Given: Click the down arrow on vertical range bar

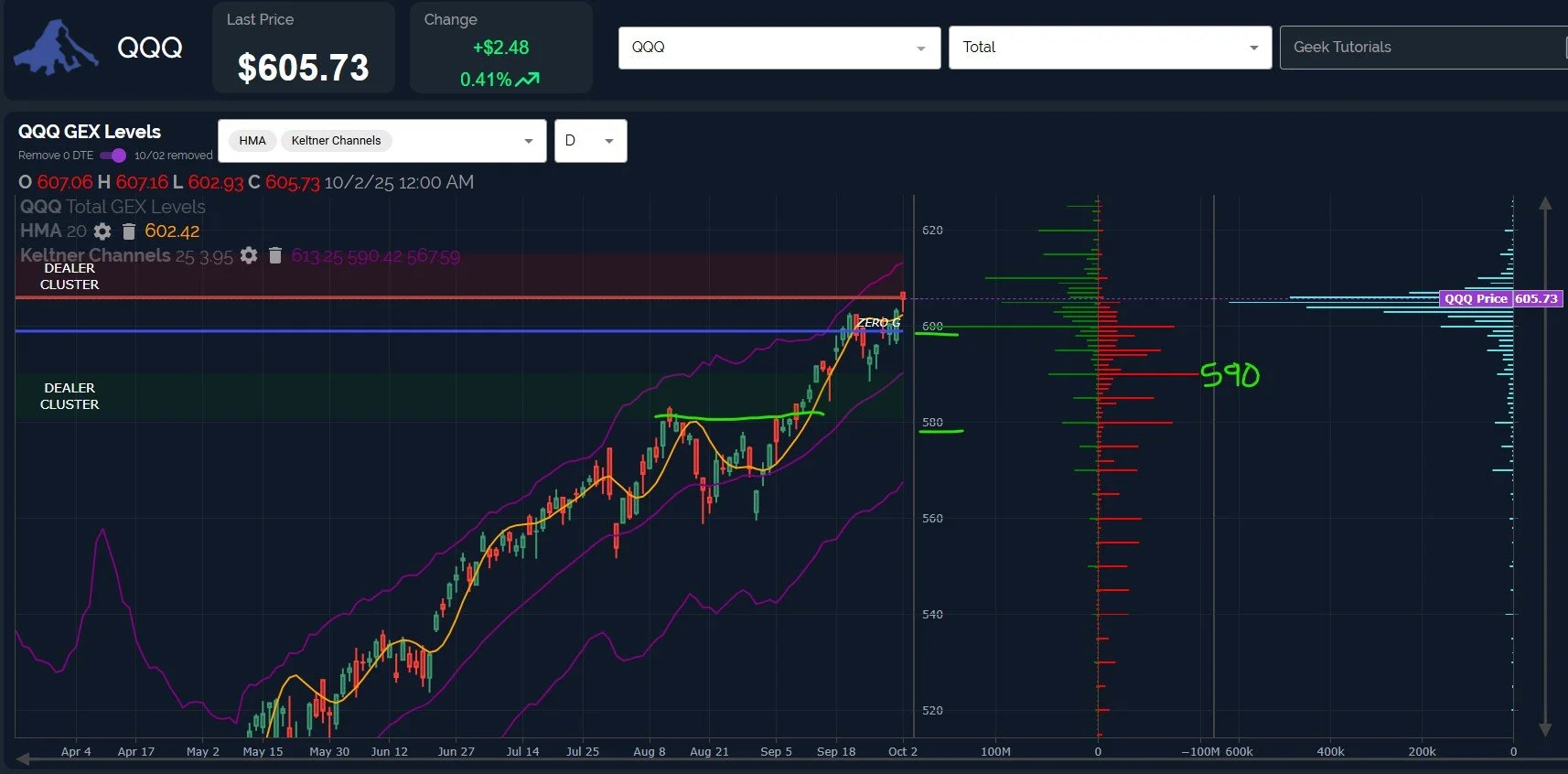Looking at the screenshot, I should click(1545, 729).
